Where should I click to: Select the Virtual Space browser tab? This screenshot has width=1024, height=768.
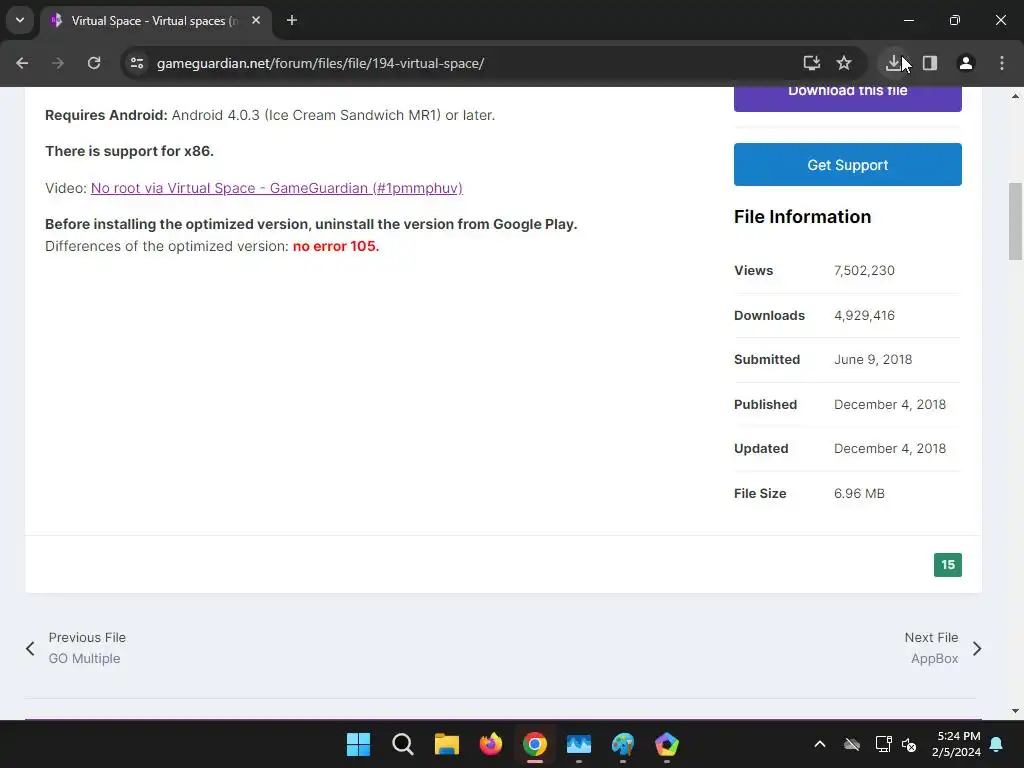click(155, 21)
